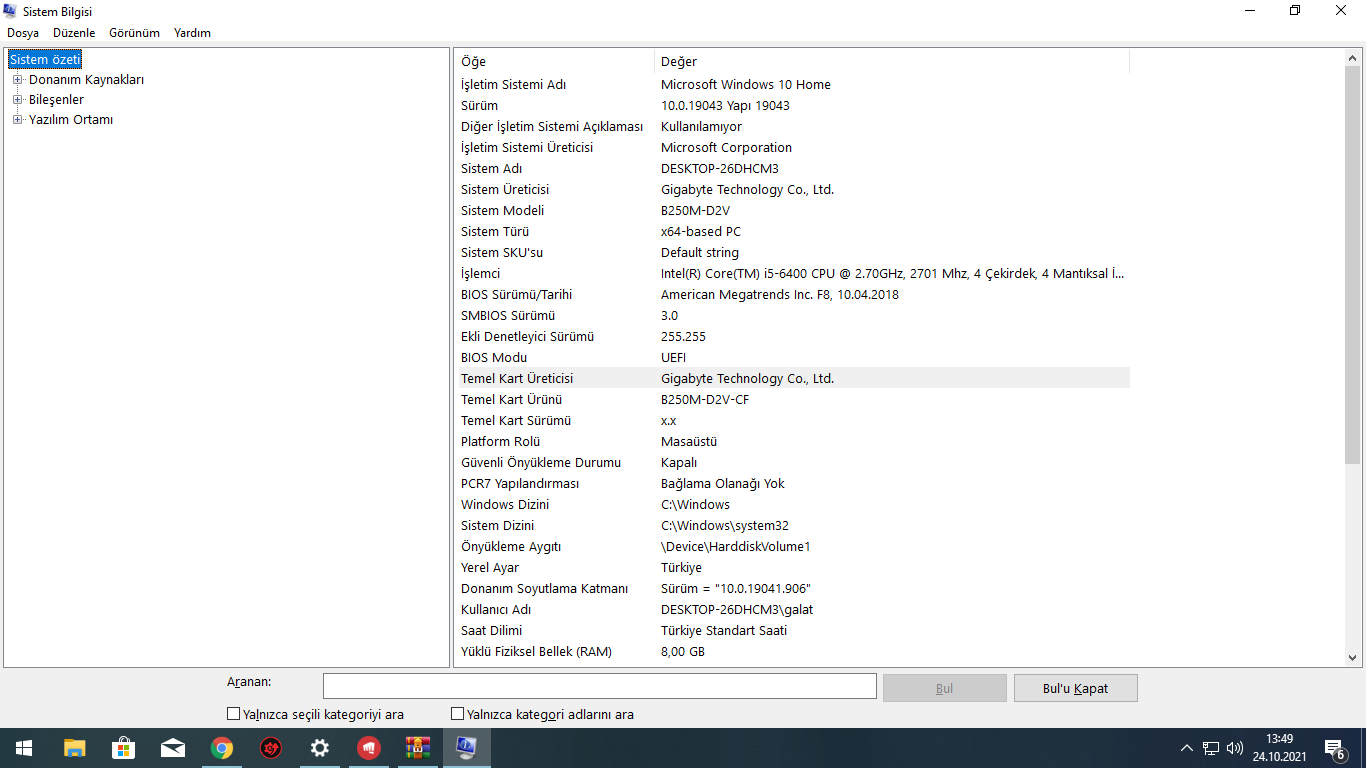Expand the Bileşenler tree node
The image size is (1366, 768).
[x=17, y=100]
